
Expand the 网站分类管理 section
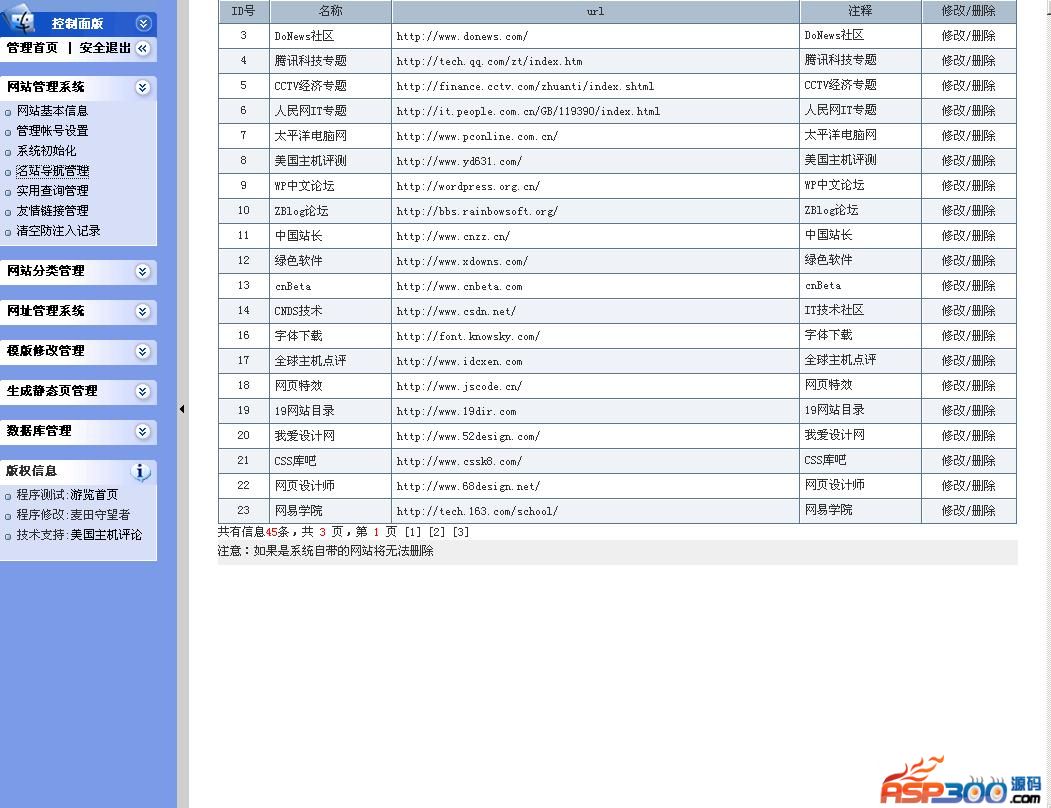click(x=142, y=271)
